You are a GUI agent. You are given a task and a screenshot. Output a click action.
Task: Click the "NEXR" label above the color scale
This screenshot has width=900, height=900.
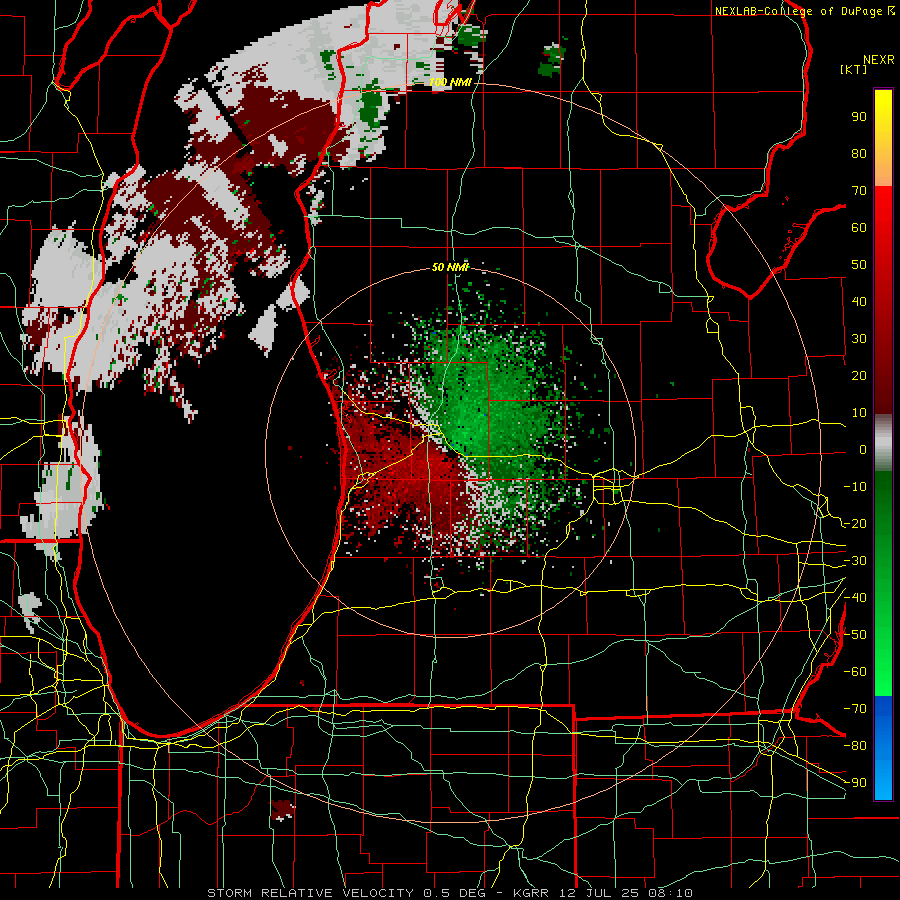(x=878, y=60)
